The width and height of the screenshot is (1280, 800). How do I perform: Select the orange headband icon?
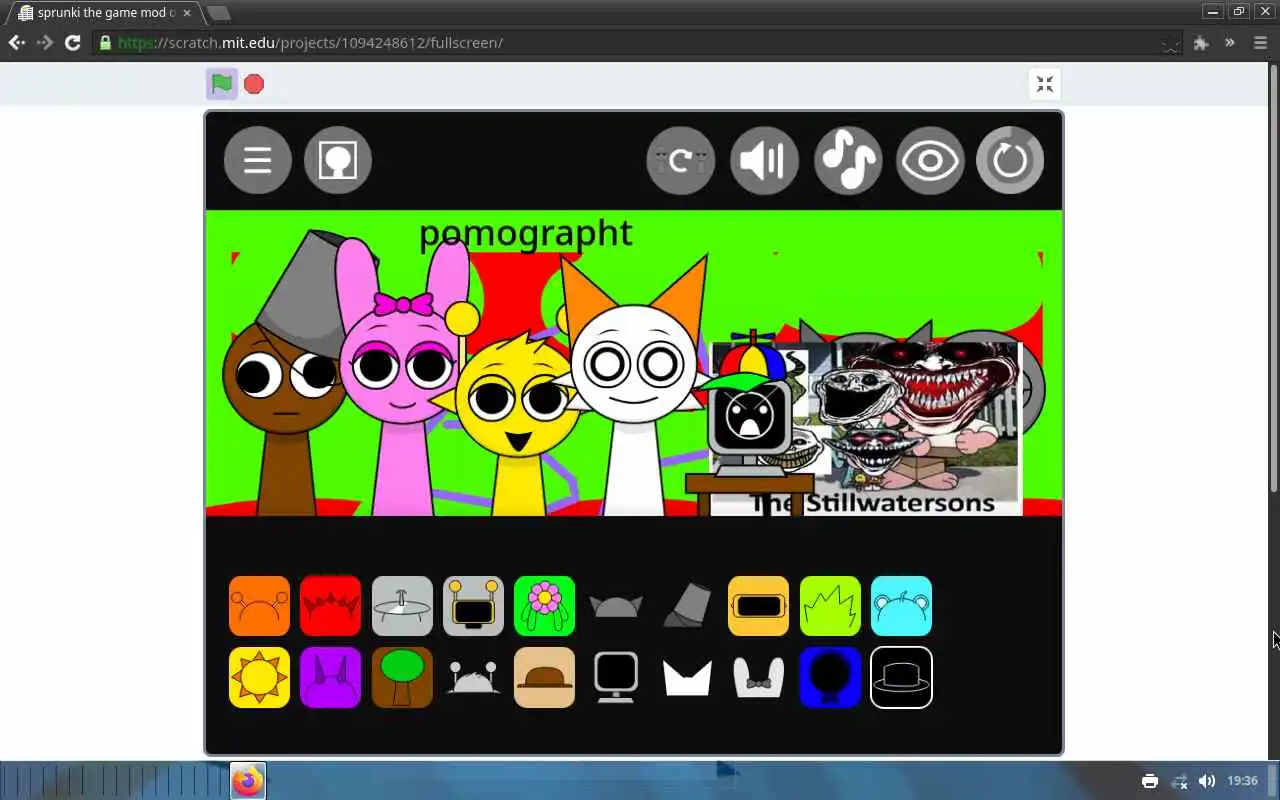pyautogui.click(x=259, y=606)
